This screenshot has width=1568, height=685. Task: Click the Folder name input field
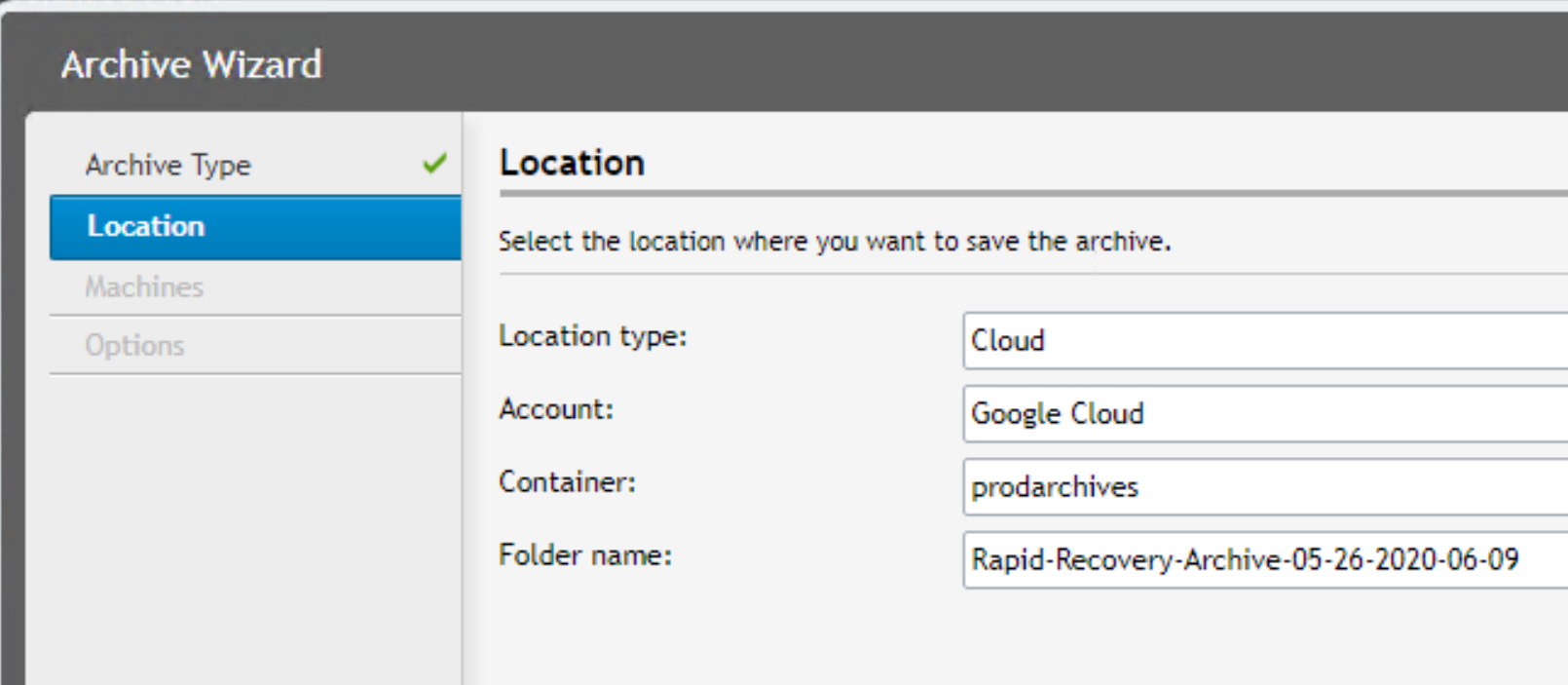(1265, 559)
